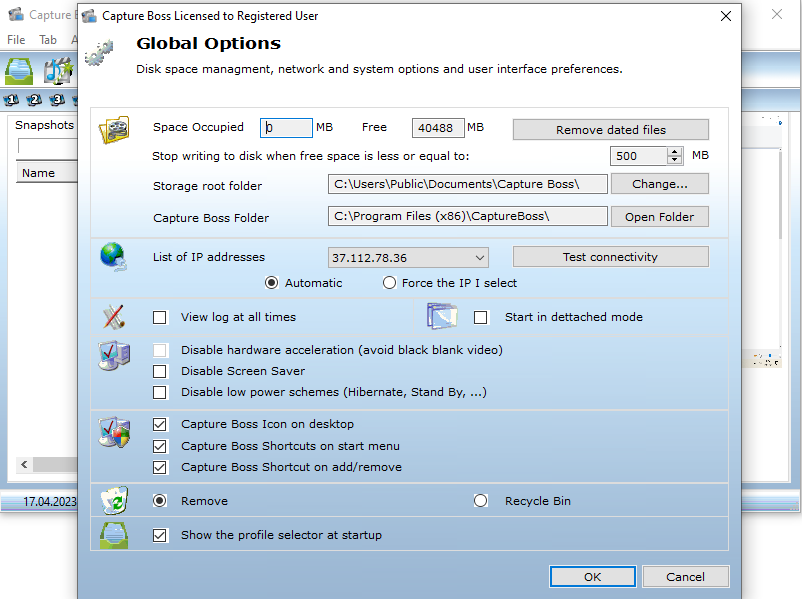Click the profile selector tray icon

click(114, 535)
